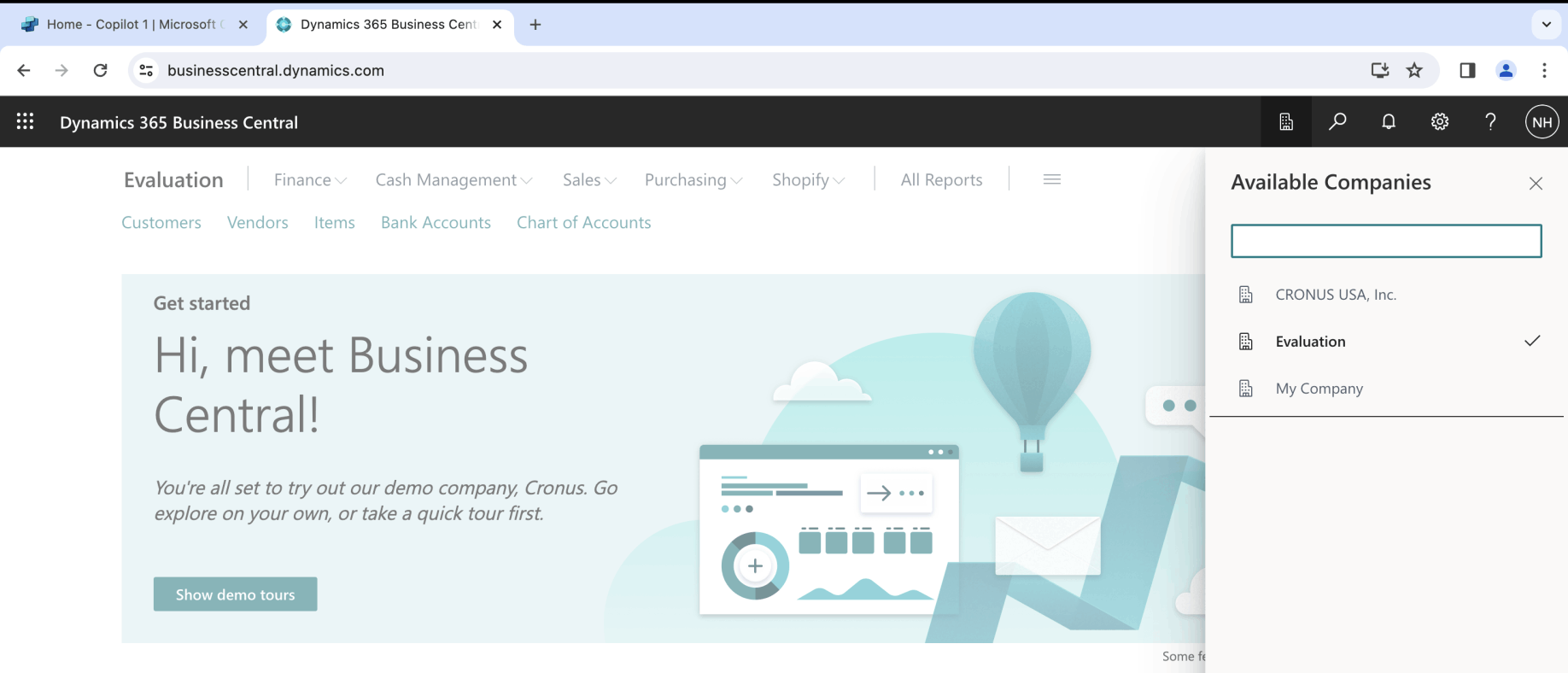Expand the Shopify menu

coord(808,179)
